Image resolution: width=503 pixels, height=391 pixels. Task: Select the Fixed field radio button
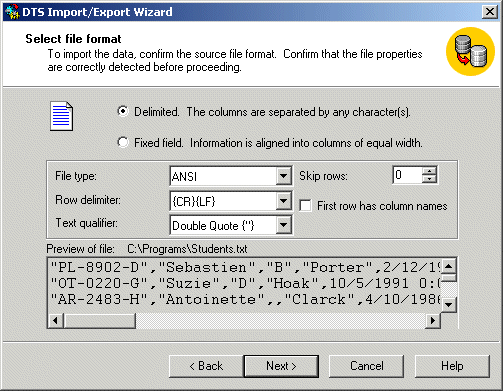point(123,143)
